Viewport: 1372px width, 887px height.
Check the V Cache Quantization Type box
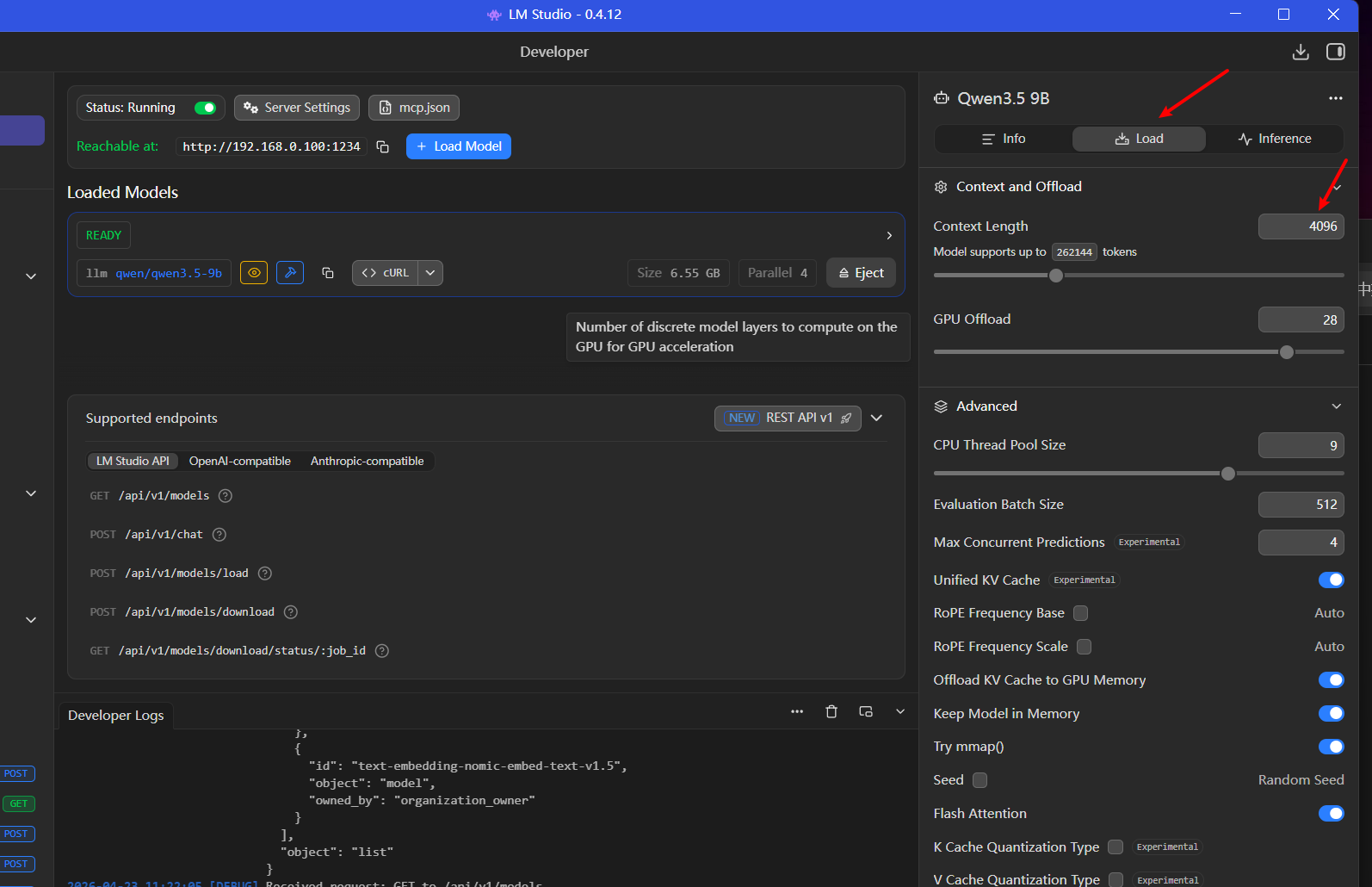pos(1116,879)
